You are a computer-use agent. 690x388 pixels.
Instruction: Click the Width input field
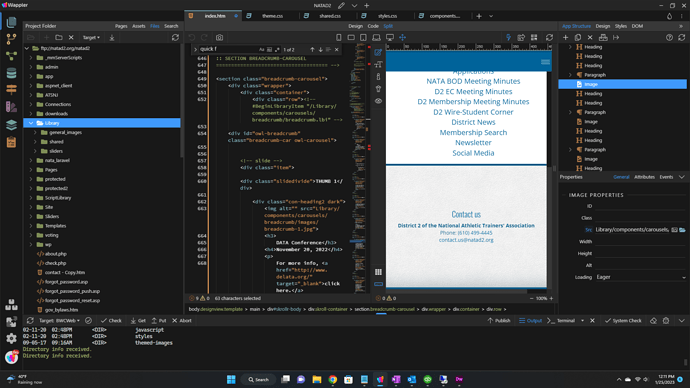pos(641,242)
